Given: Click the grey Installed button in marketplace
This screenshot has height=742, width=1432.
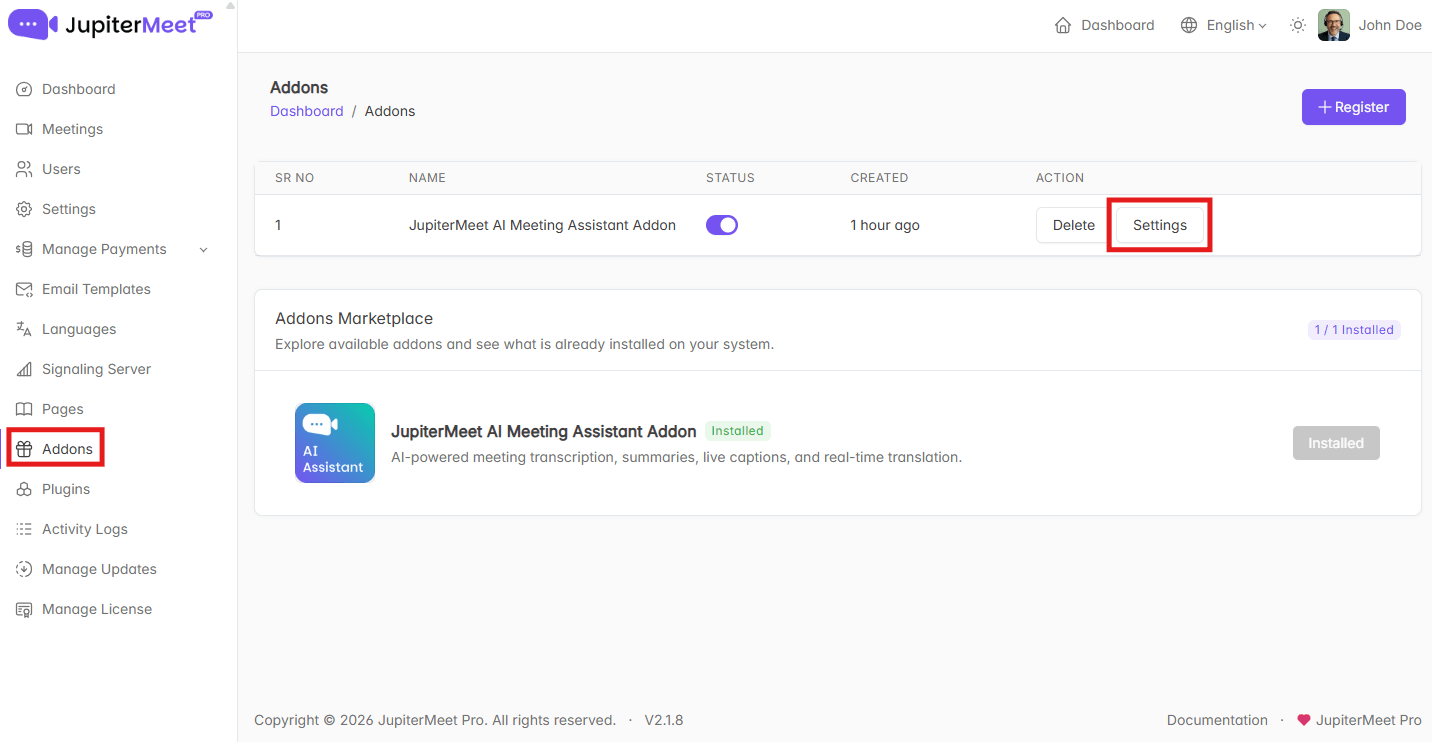Looking at the screenshot, I should [x=1336, y=443].
